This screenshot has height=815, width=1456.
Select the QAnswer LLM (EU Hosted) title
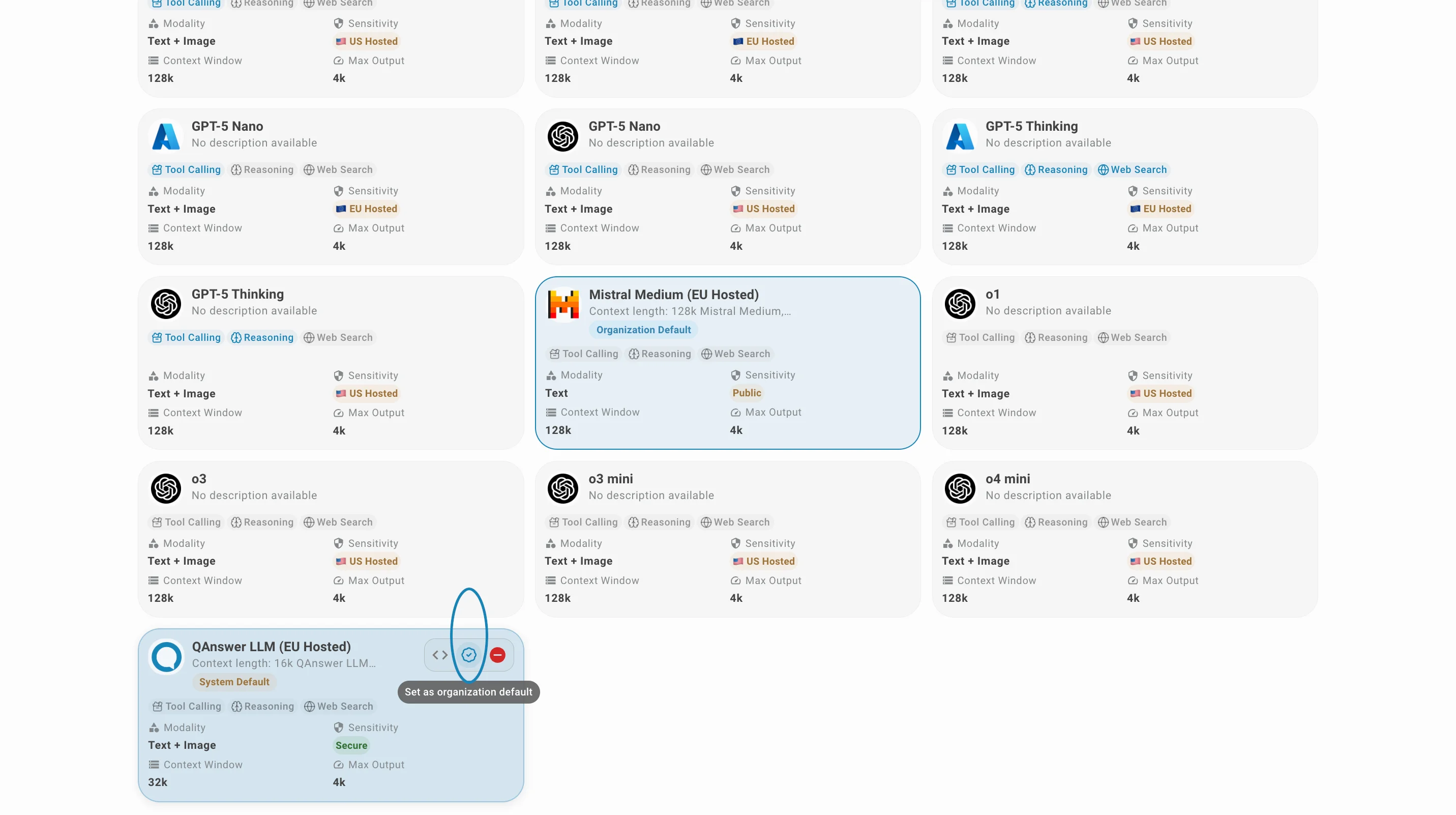[x=271, y=647]
